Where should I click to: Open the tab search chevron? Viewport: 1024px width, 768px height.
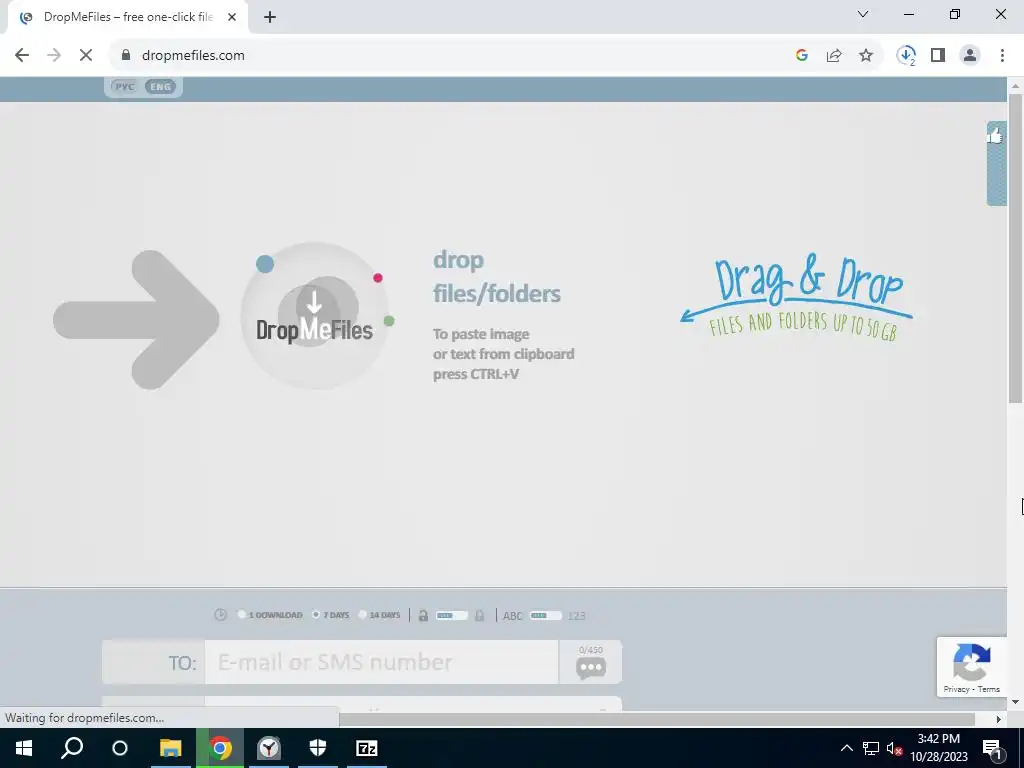863,14
